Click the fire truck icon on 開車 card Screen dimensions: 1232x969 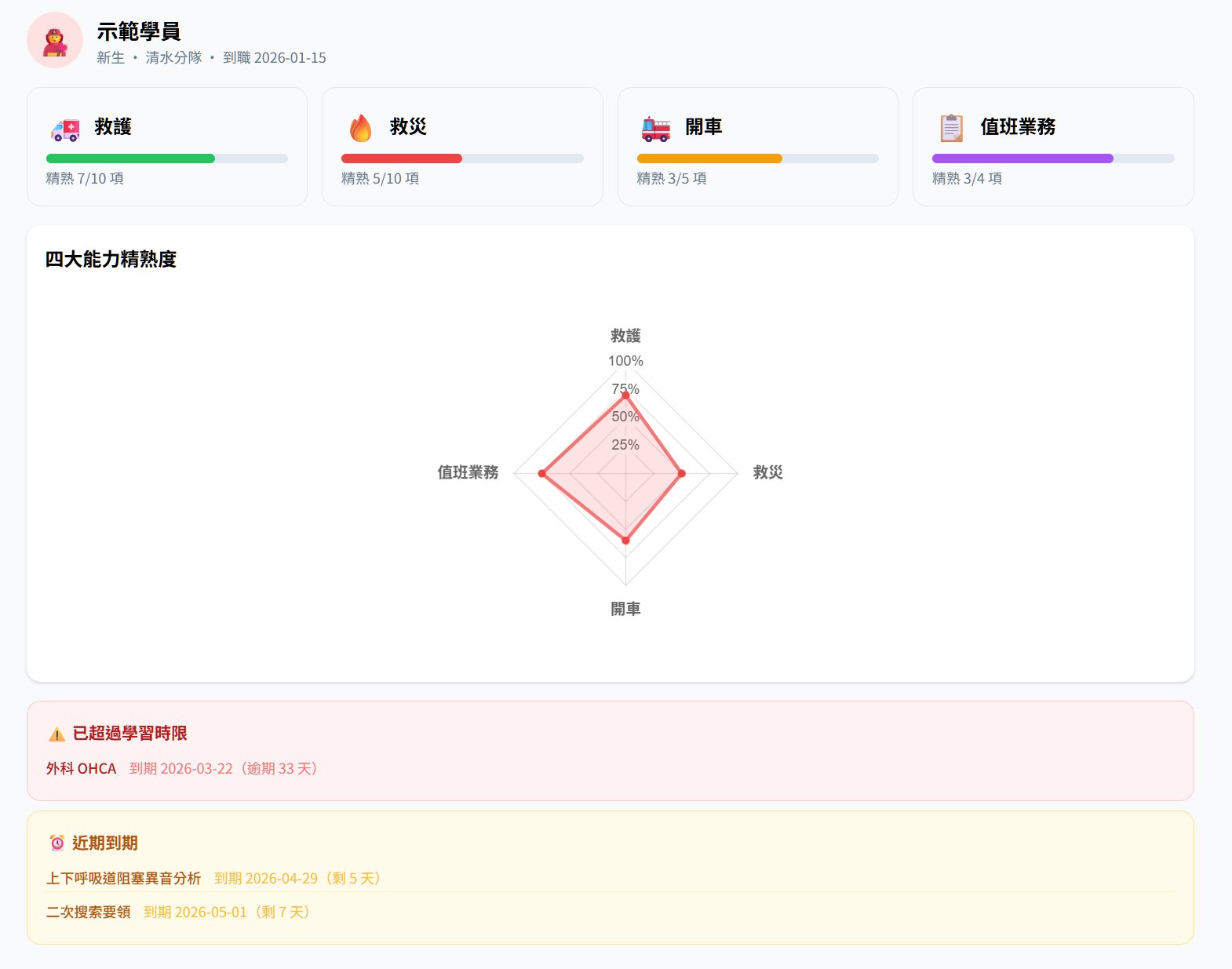(x=656, y=128)
